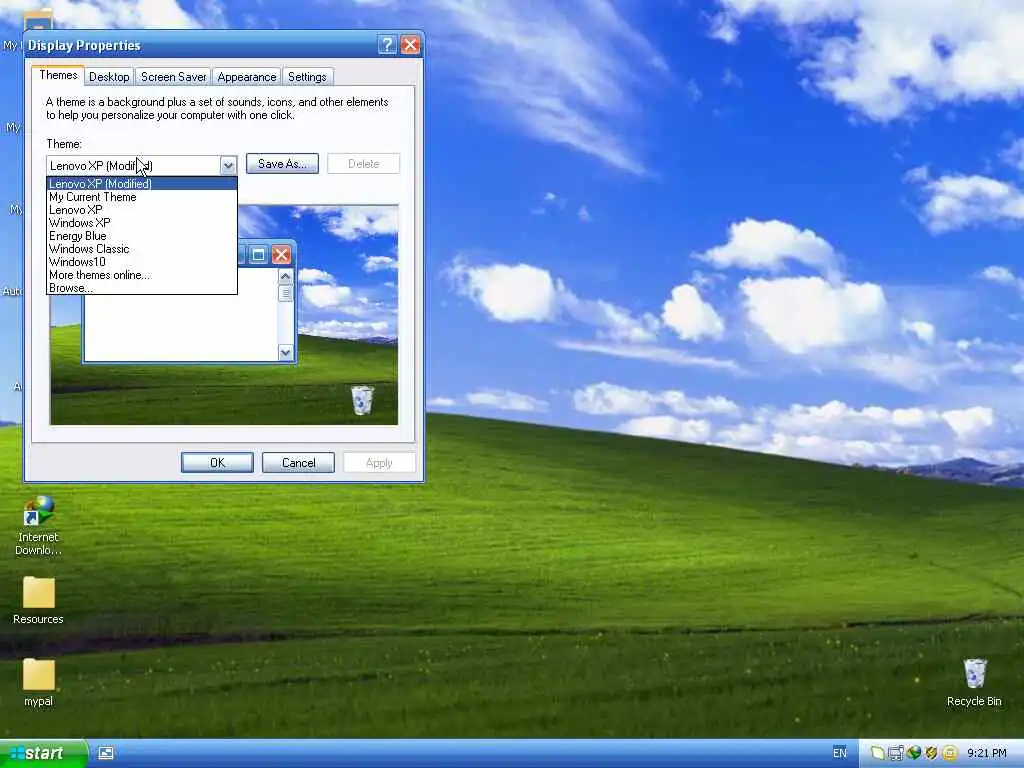This screenshot has width=1024, height=768.
Task: Click the disabled Apply button
Action: 379,462
